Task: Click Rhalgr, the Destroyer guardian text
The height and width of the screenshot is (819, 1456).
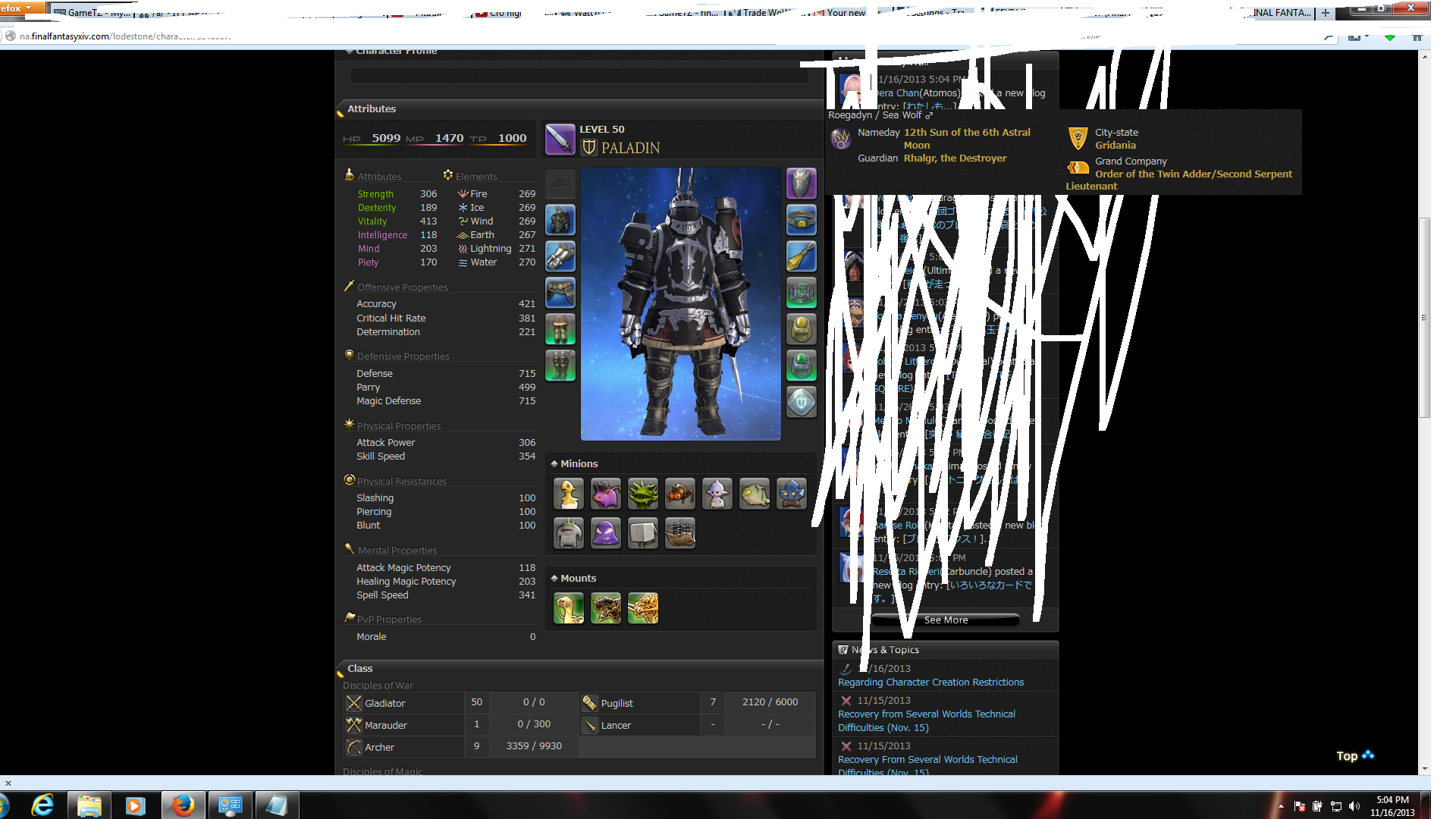Action: (x=955, y=158)
